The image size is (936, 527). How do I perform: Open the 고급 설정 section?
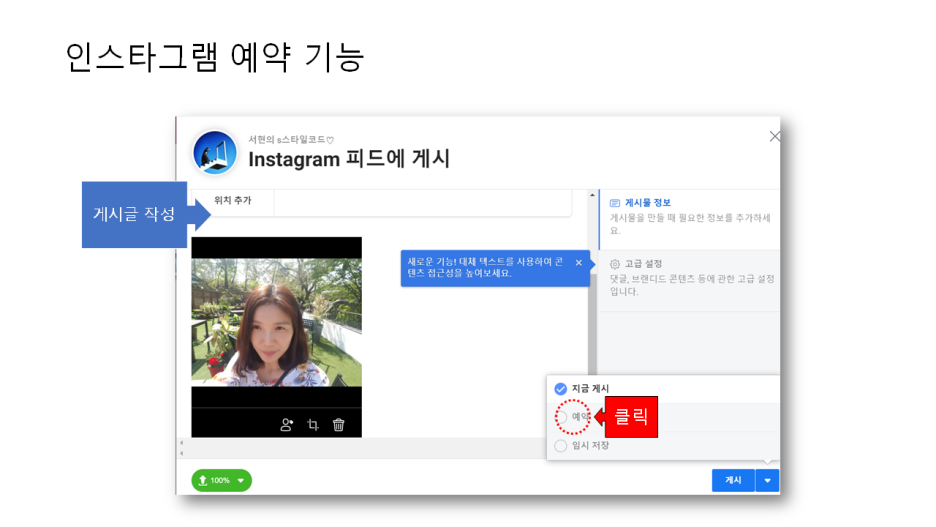click(689, 281)
